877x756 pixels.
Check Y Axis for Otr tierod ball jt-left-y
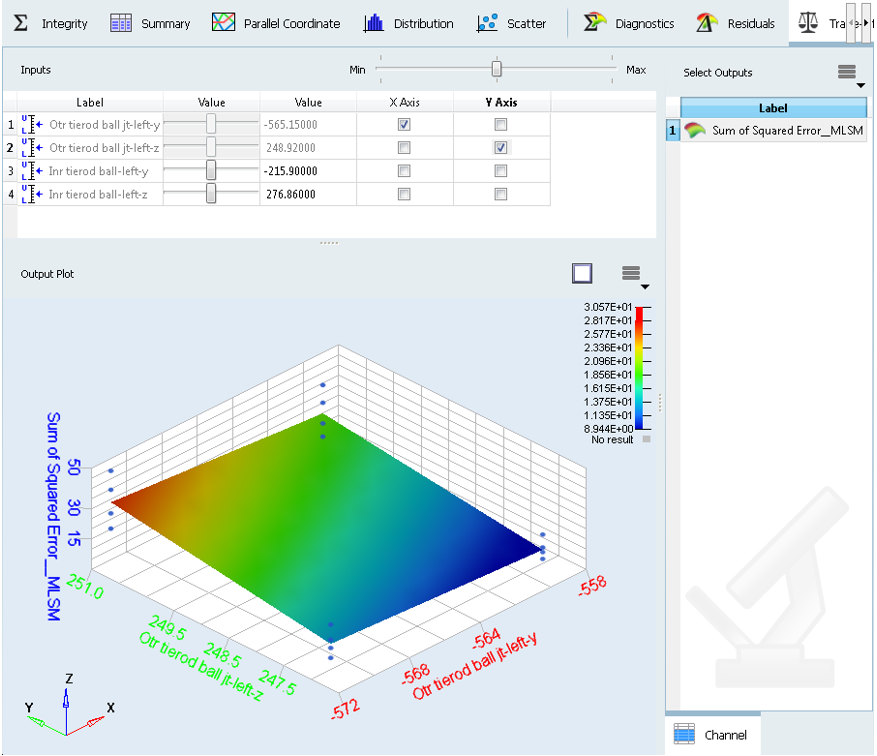click(501, 124)
